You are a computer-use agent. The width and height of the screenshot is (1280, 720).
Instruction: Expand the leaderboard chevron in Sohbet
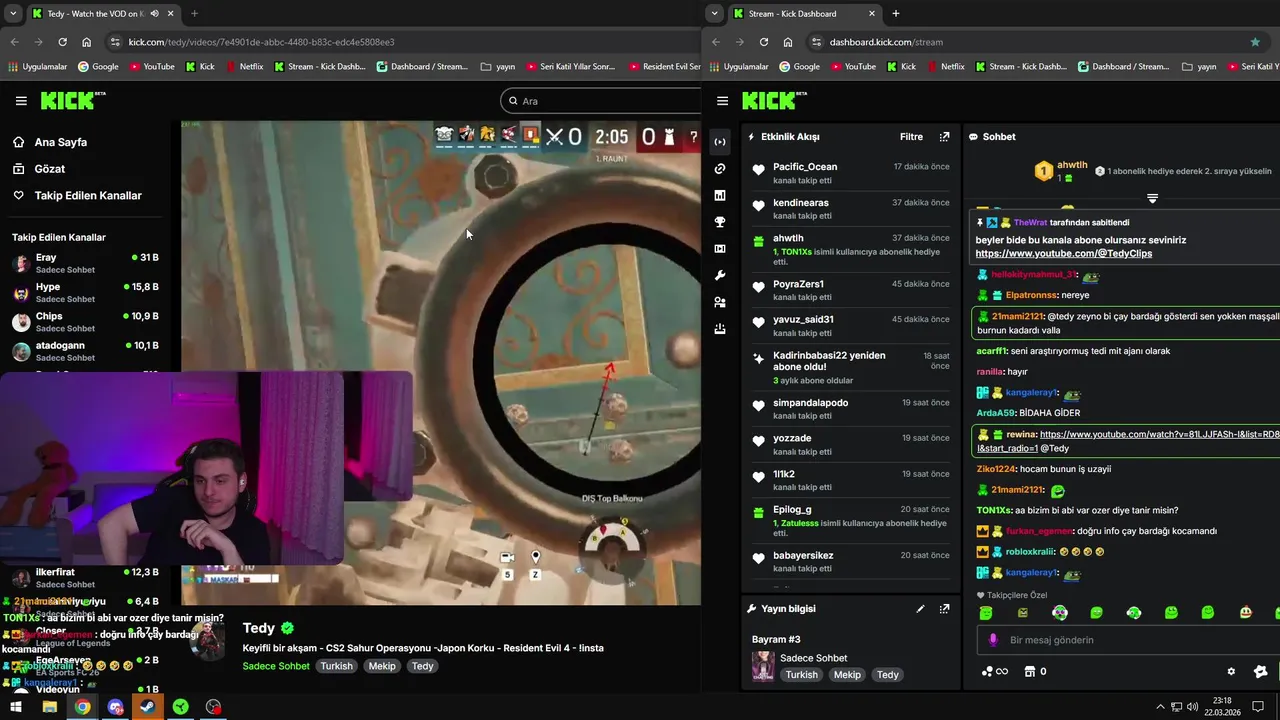1152,198
